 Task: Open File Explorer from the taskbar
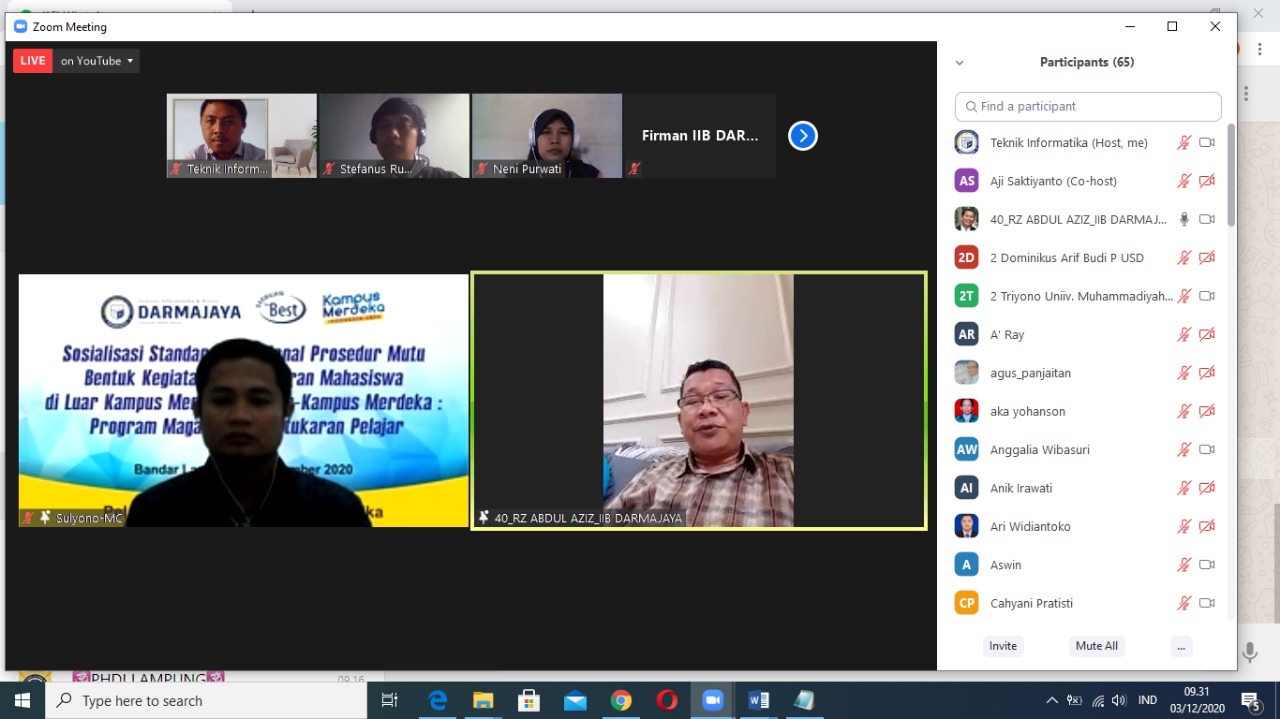tap(483, 700)
